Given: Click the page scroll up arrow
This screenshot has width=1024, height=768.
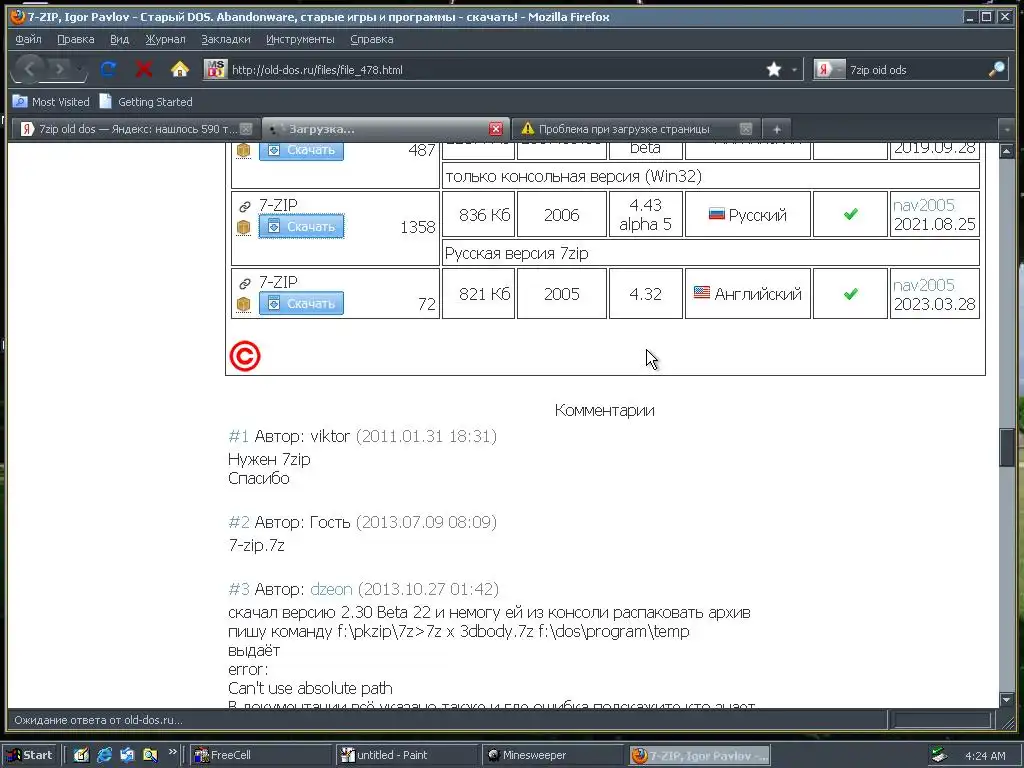Looking at the screenshot, I should click(1006, 151).
